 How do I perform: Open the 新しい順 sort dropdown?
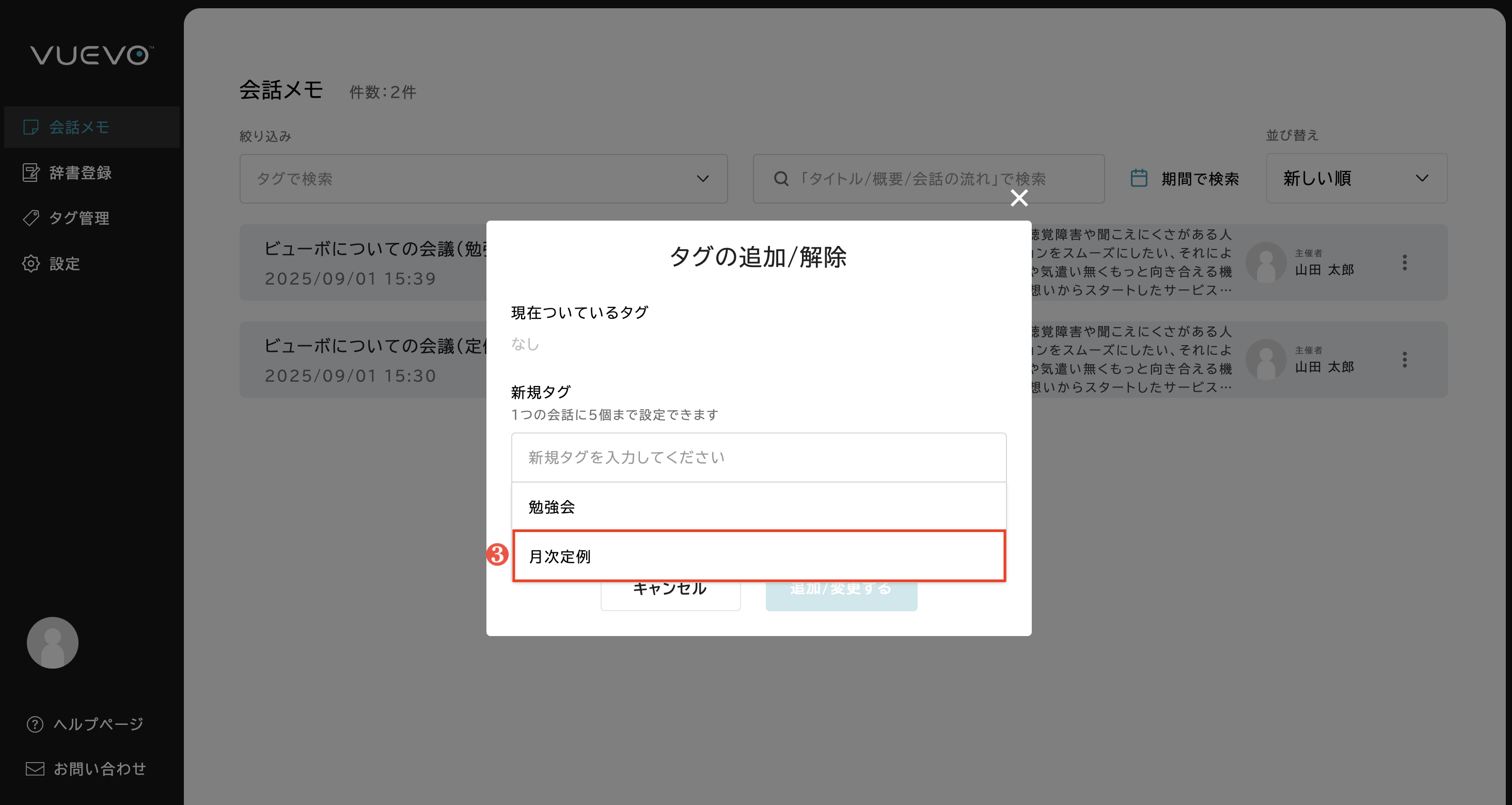pyautogui.click(x=1356, y=178)
